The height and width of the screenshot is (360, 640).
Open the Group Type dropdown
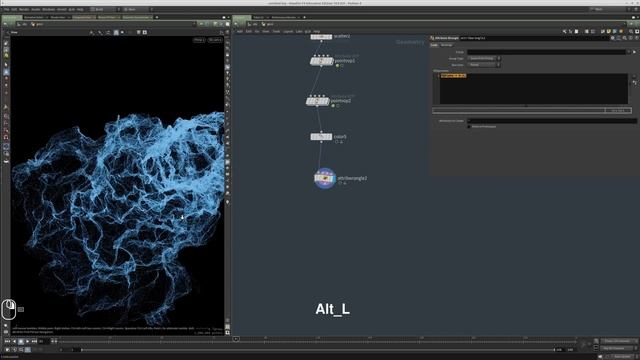pos(484,58)
